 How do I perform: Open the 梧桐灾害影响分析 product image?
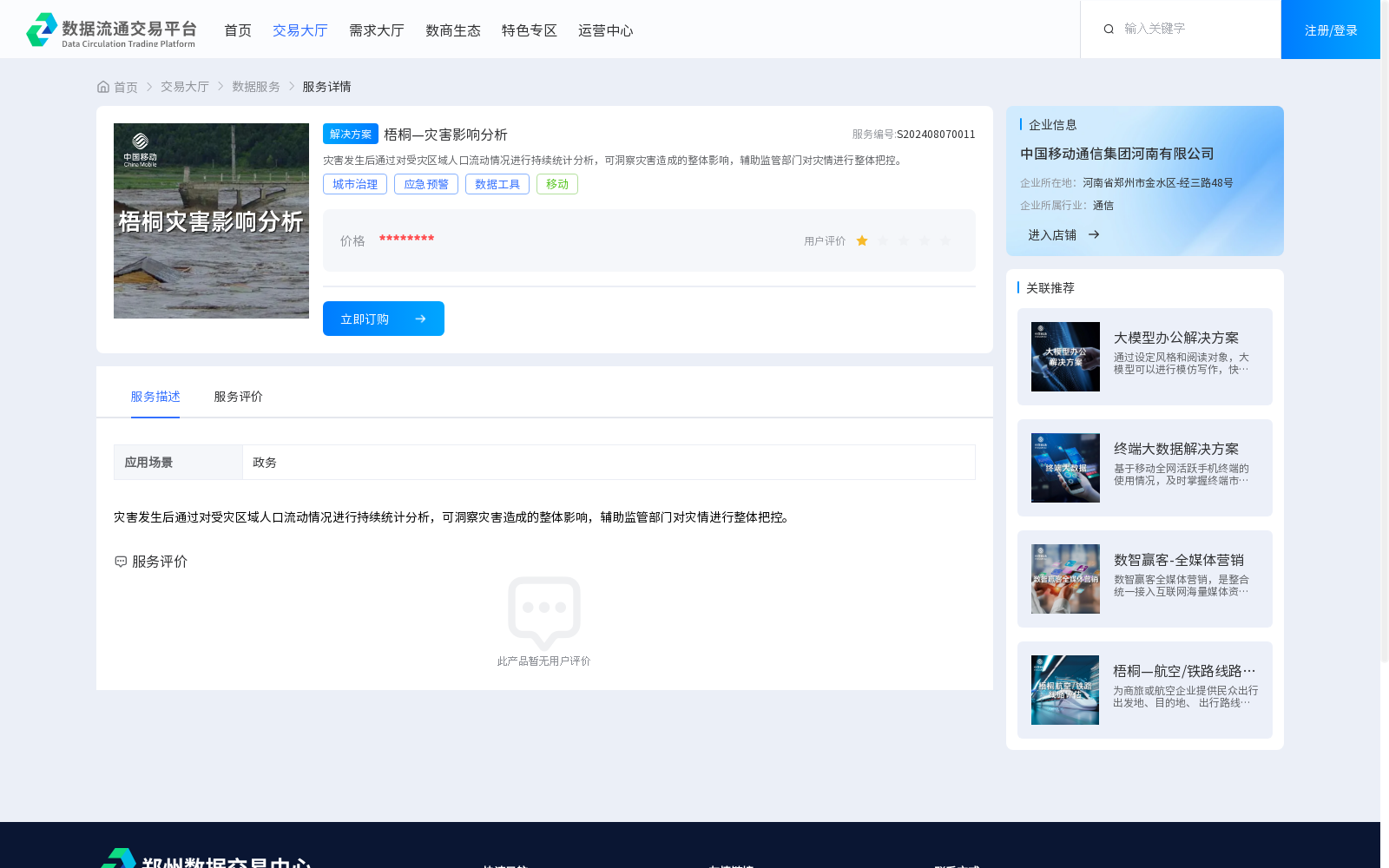pos(211,220)
